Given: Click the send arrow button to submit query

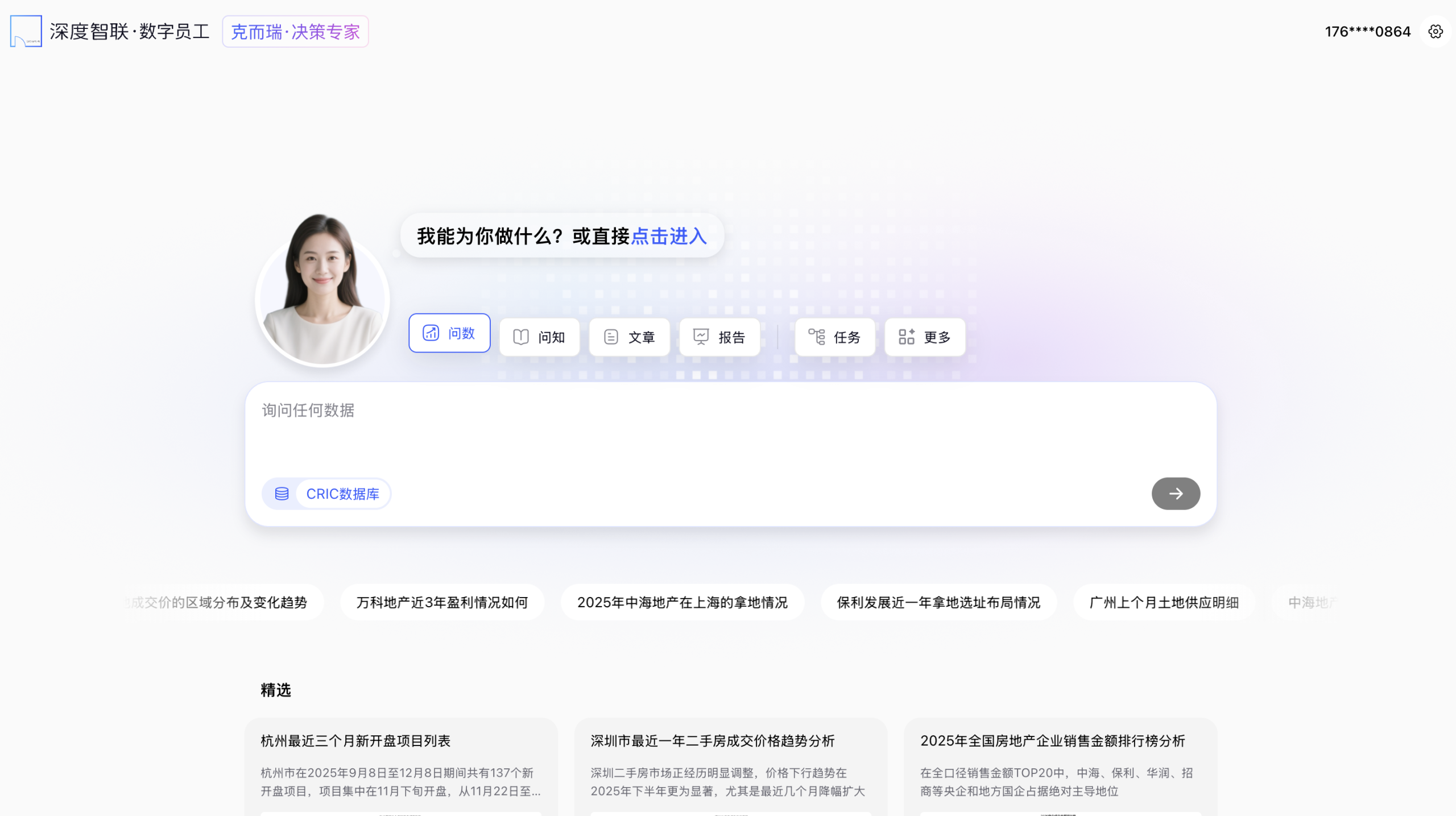Looking at the screenshot, I should (x=1175, y=494).
